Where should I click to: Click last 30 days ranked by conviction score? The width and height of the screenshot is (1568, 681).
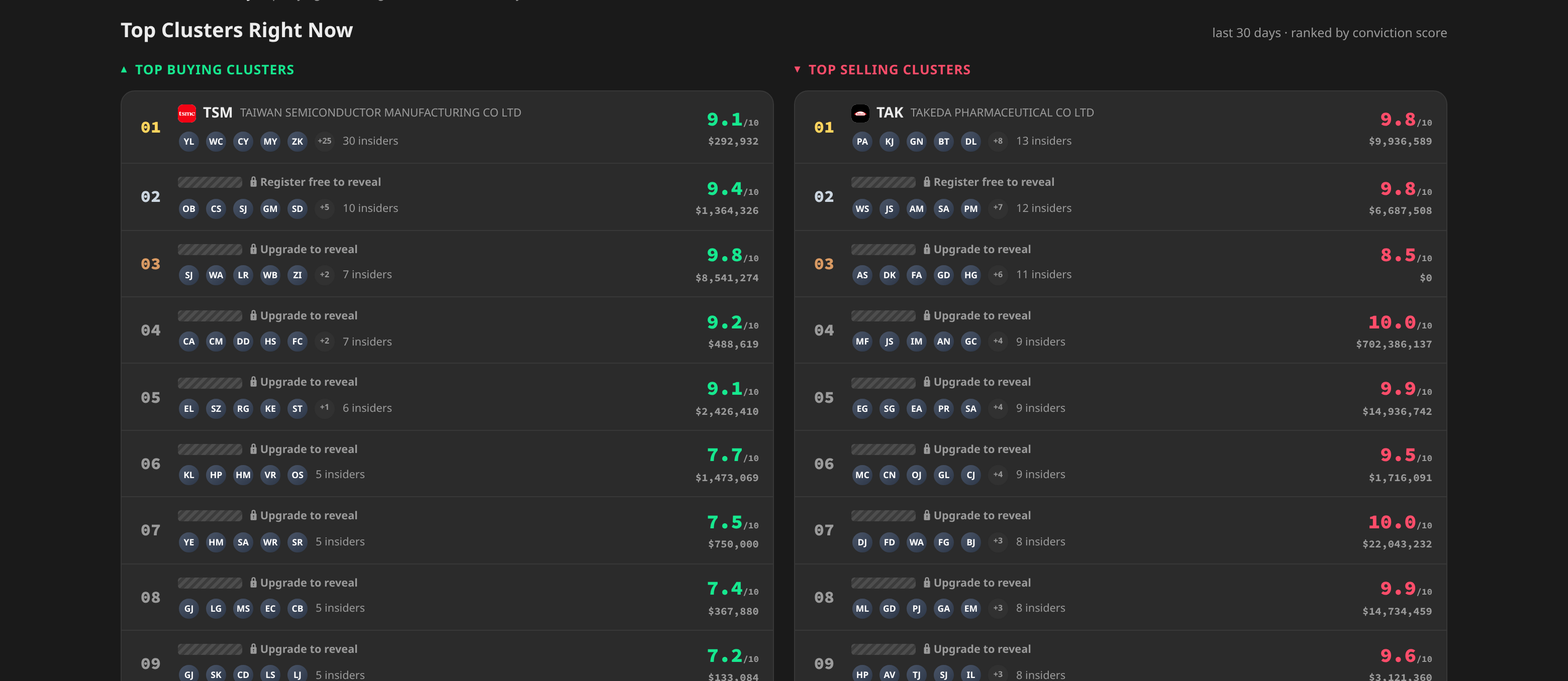pyautogui.click(x=1329, y=33)
